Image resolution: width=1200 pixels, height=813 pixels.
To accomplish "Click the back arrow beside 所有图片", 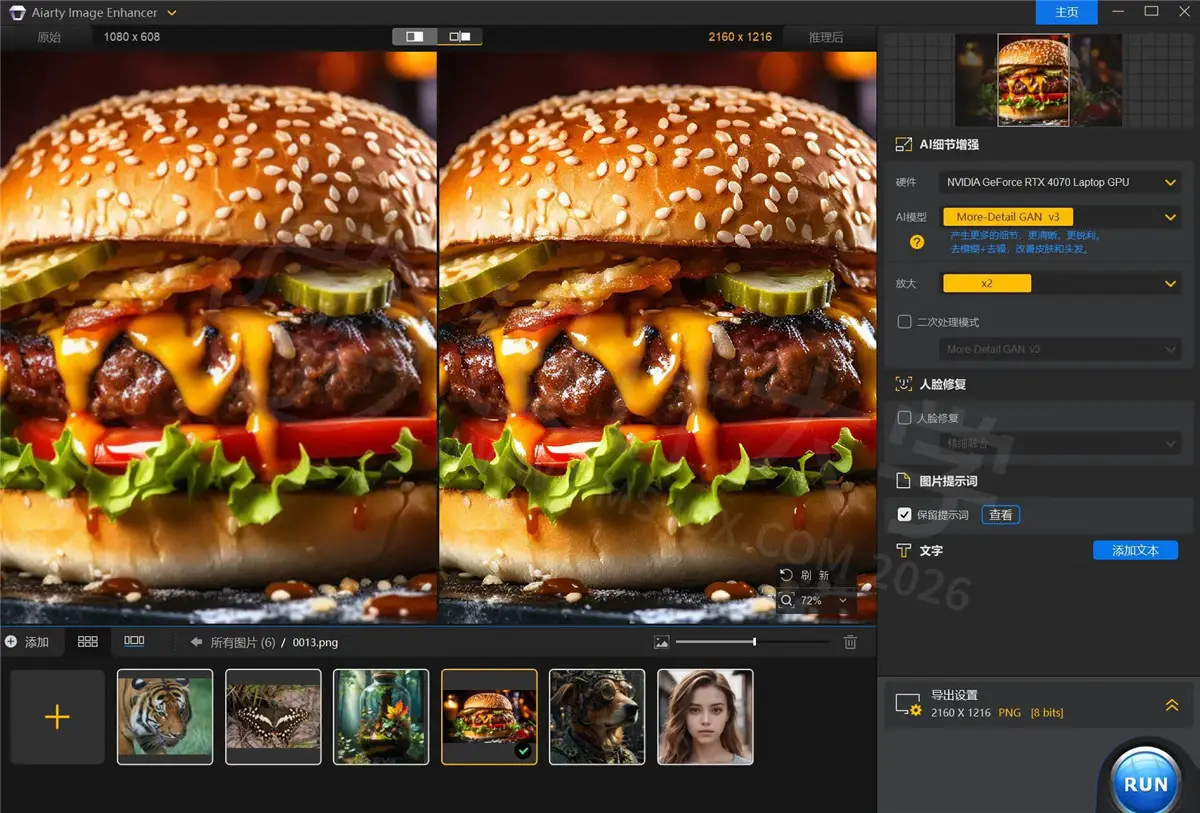I will coord(196,642).
